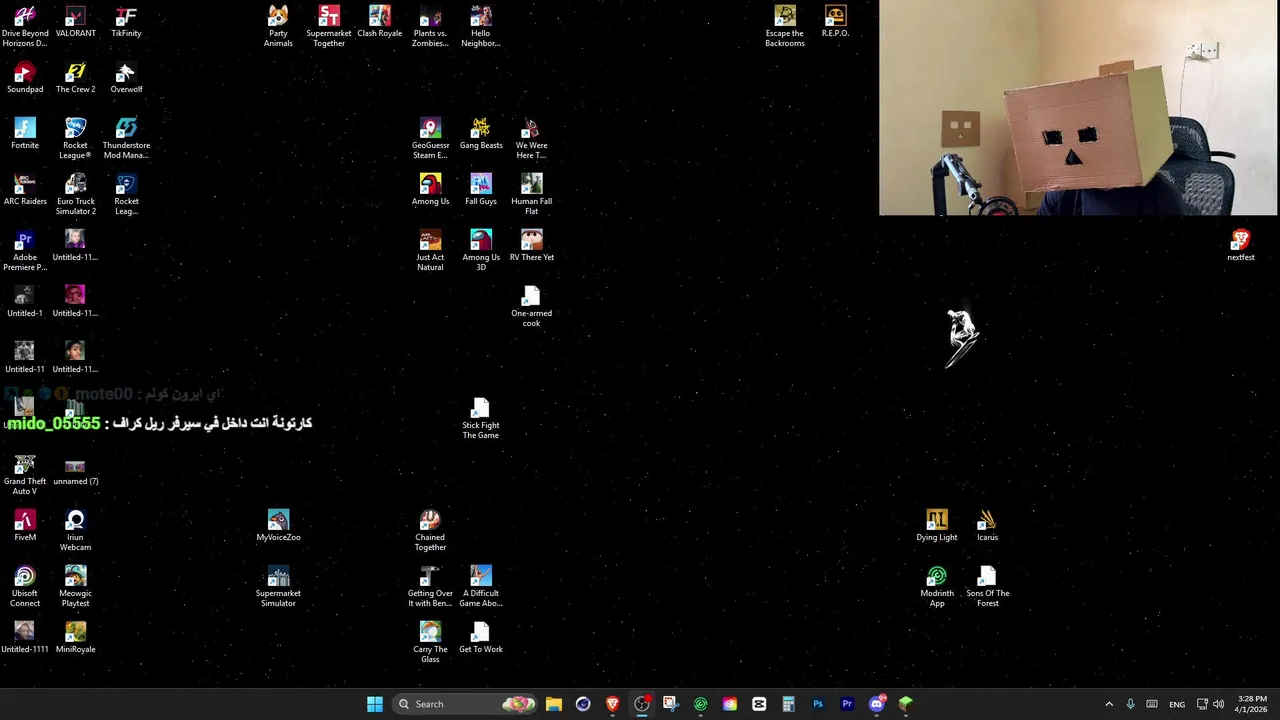Select the Supermarket Simulator icon
The image size is (1280, 720).
click(x=278, y=586)
